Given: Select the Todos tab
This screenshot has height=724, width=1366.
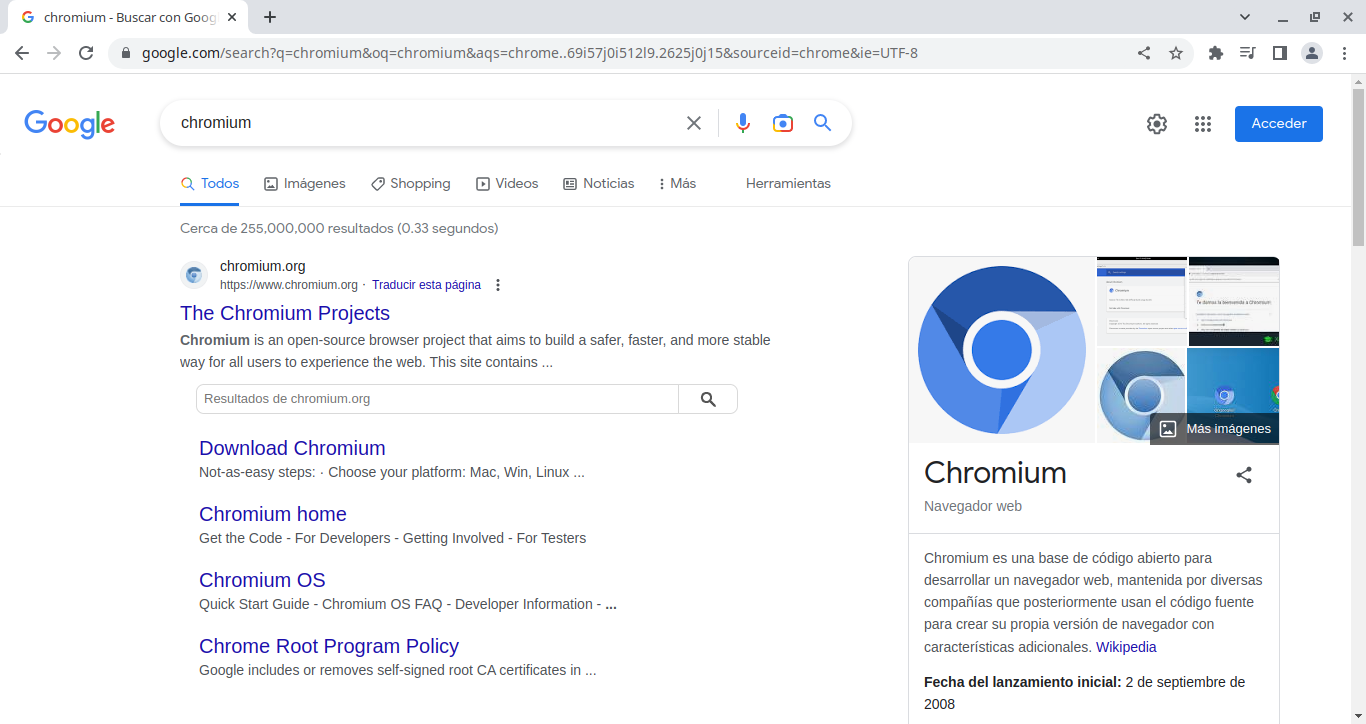Looking at the screenshot, I should (210, 184).
